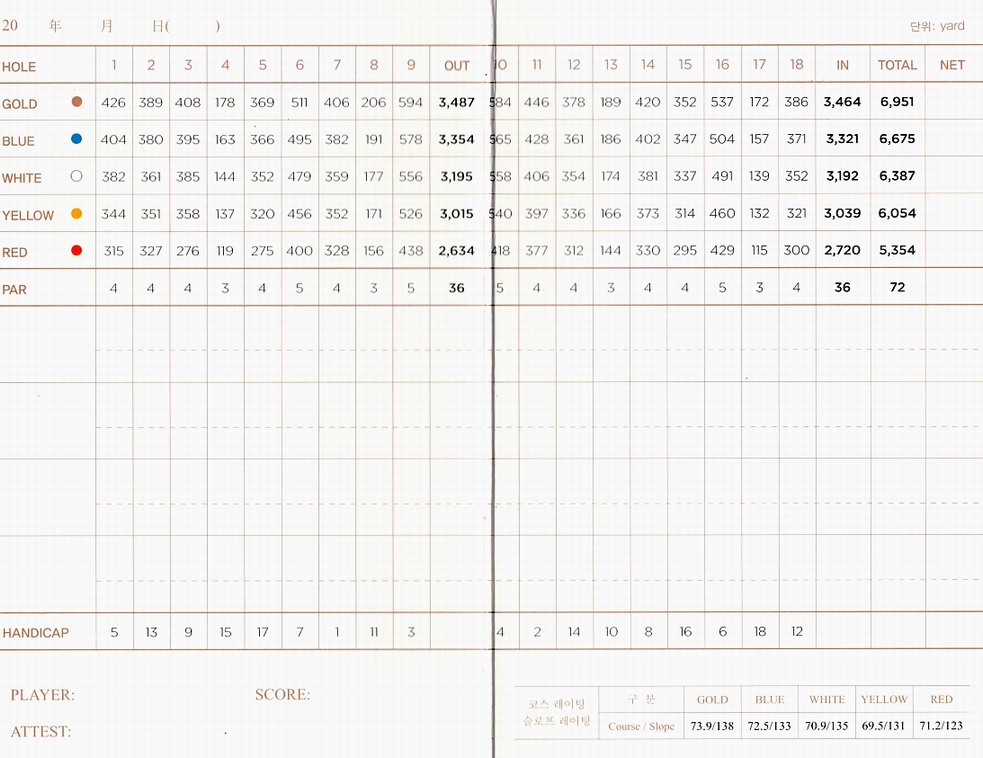This screenshot has height=758, width=983.
Task: Click the Course / Slope label
Action: pos(641,727)
